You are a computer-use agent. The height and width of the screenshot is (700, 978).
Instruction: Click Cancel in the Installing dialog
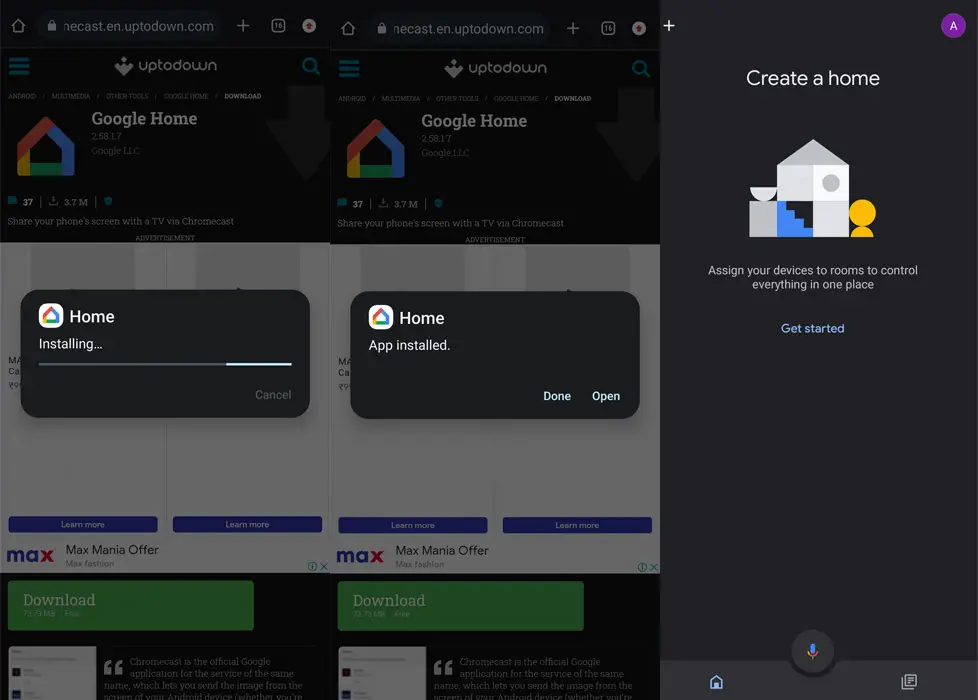point(273,395)
